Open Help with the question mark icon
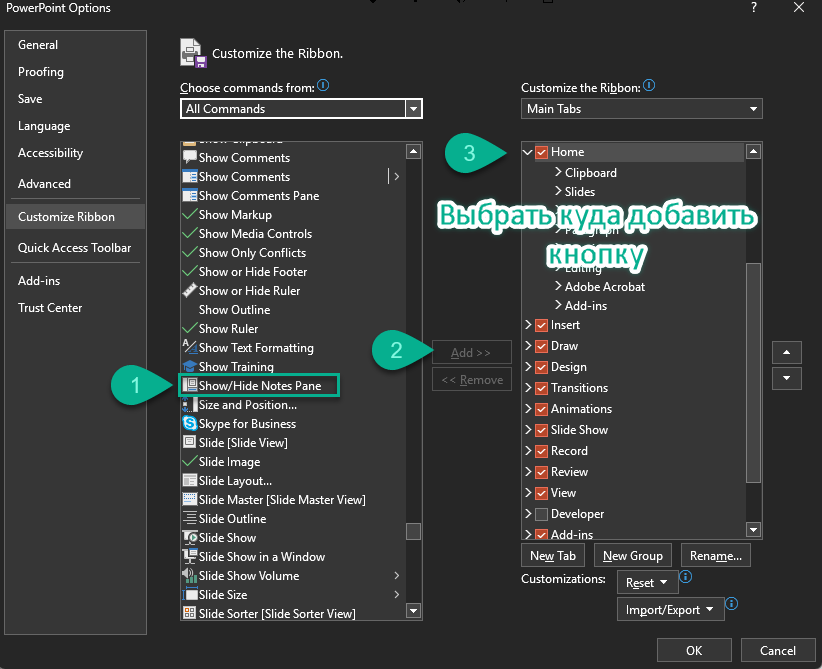Screen dimensions: 822x669 click(x=754, y=7)
